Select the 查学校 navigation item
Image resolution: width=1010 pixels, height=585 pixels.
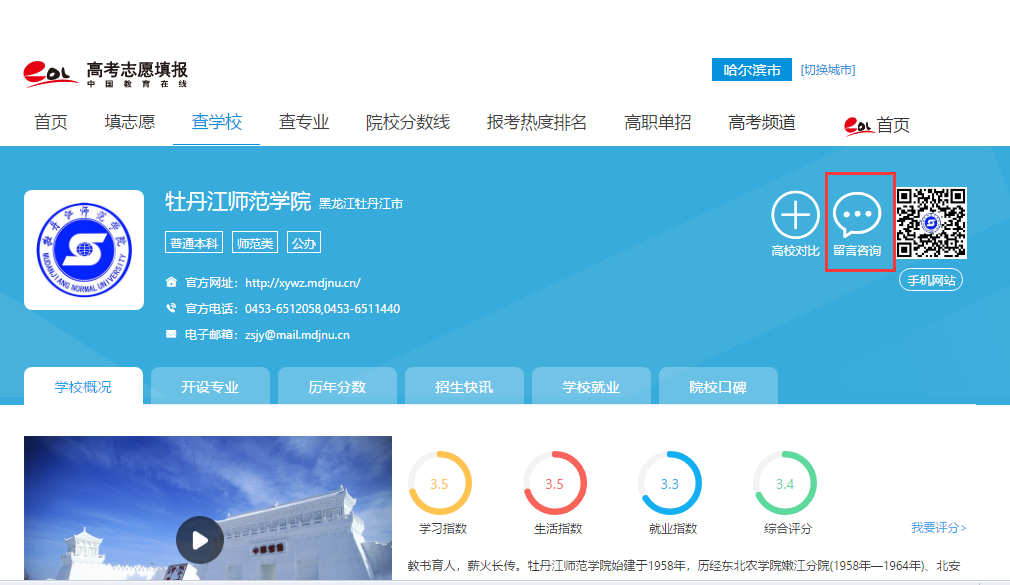point(216,122)
